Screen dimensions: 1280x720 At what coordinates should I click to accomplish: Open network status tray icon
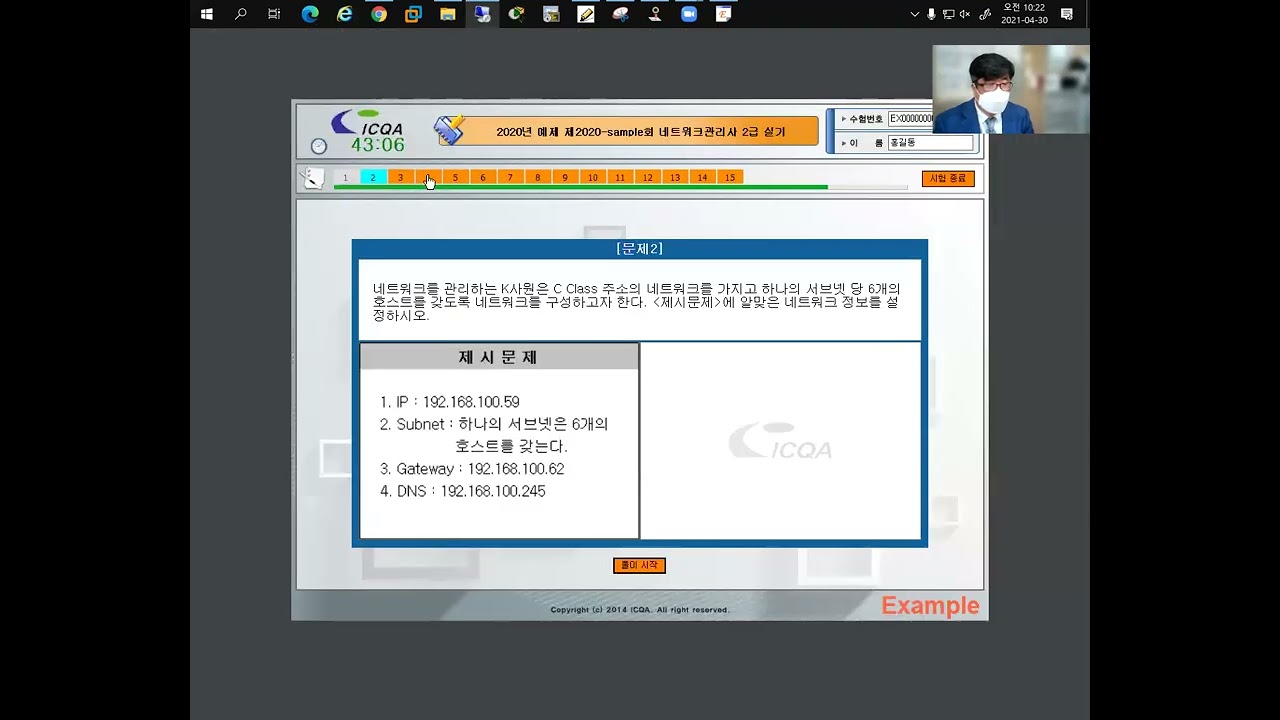pyautogui.click(x=948, y=14)
